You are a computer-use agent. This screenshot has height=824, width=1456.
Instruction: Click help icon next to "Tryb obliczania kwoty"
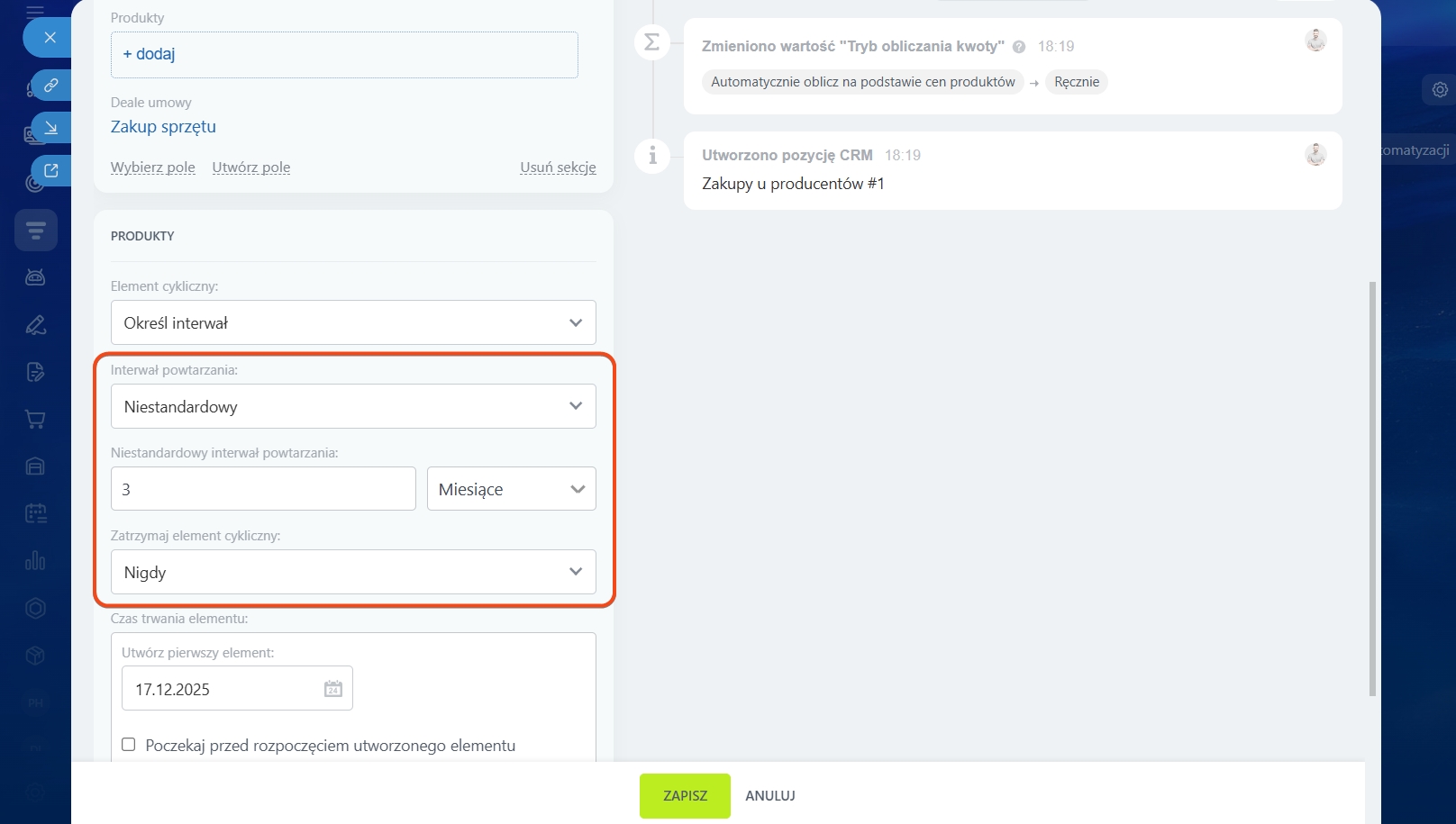[x=1019, y=47]
